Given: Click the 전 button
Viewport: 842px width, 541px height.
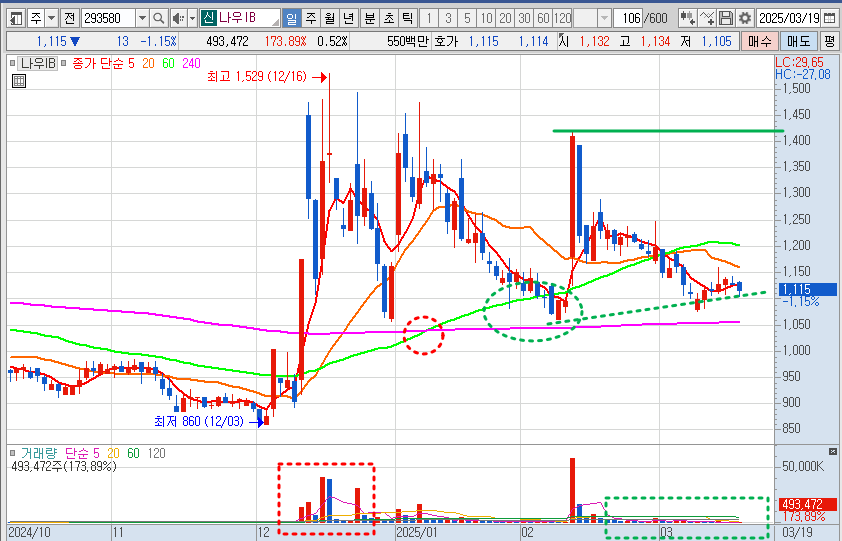Looking at the screenshot, I should point(69,18).
